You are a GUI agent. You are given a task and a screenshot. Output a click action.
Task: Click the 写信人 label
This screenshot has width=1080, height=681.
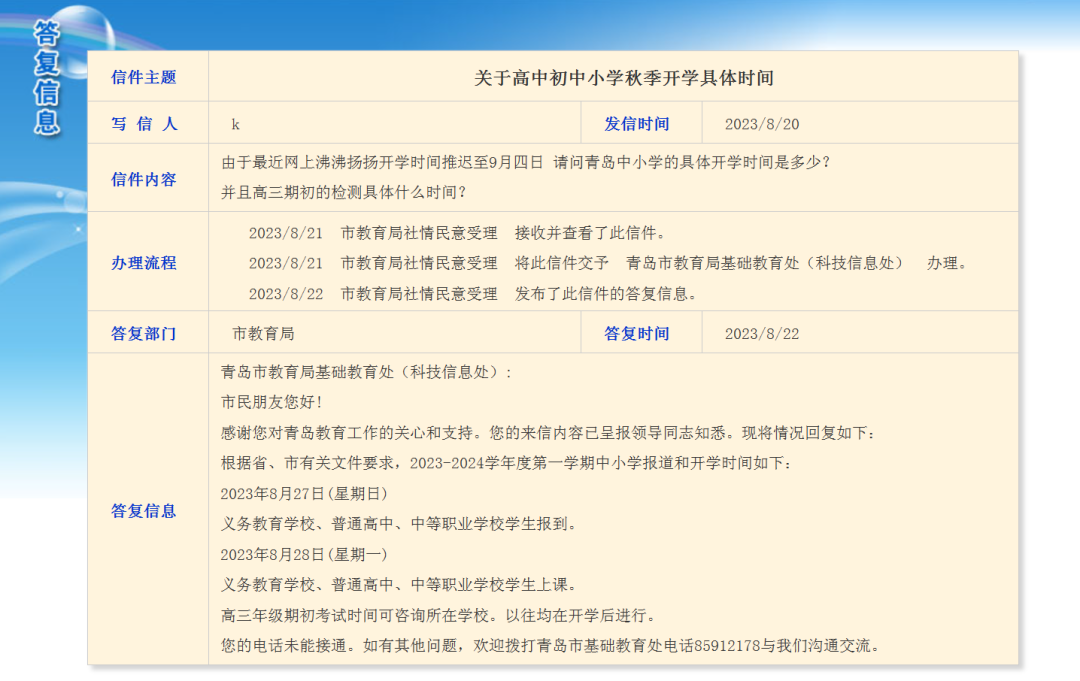point(143,124)
